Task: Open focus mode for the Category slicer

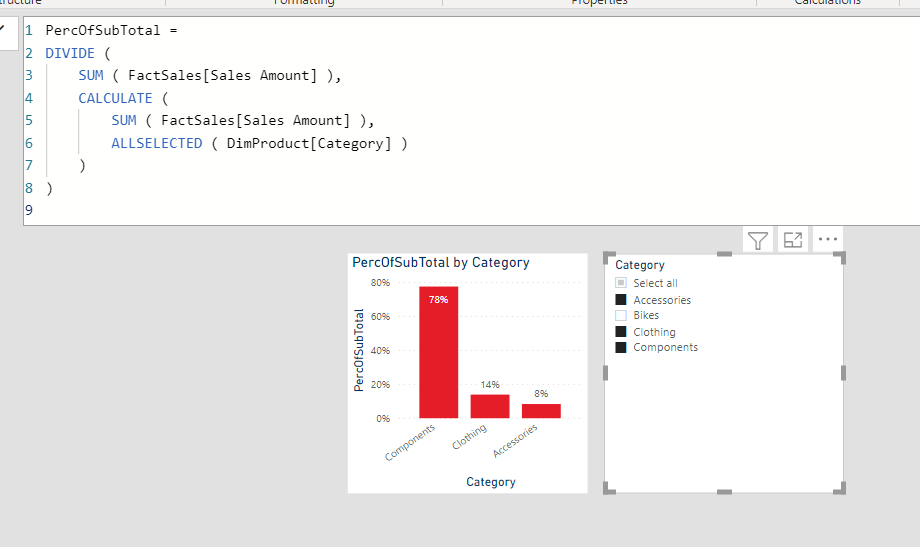Action: pyautogui.click(x=793, y=240)
